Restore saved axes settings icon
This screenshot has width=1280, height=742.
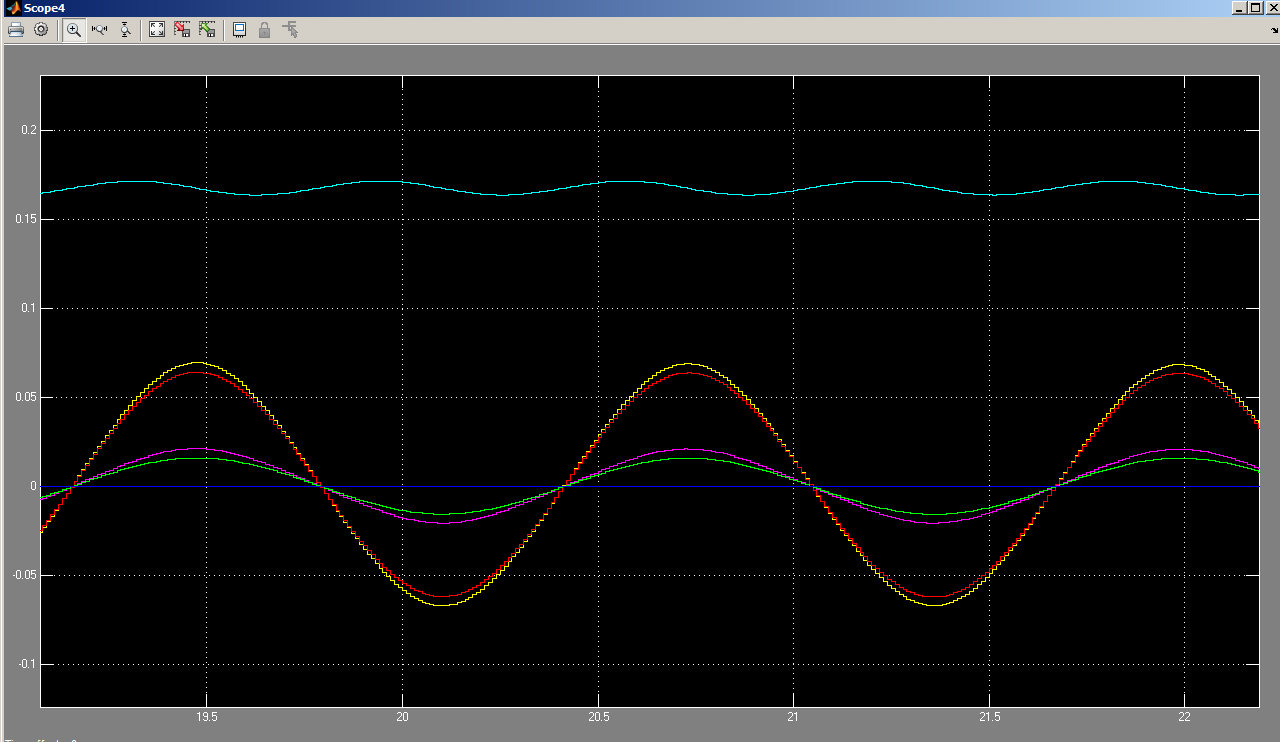coord(207,30)
